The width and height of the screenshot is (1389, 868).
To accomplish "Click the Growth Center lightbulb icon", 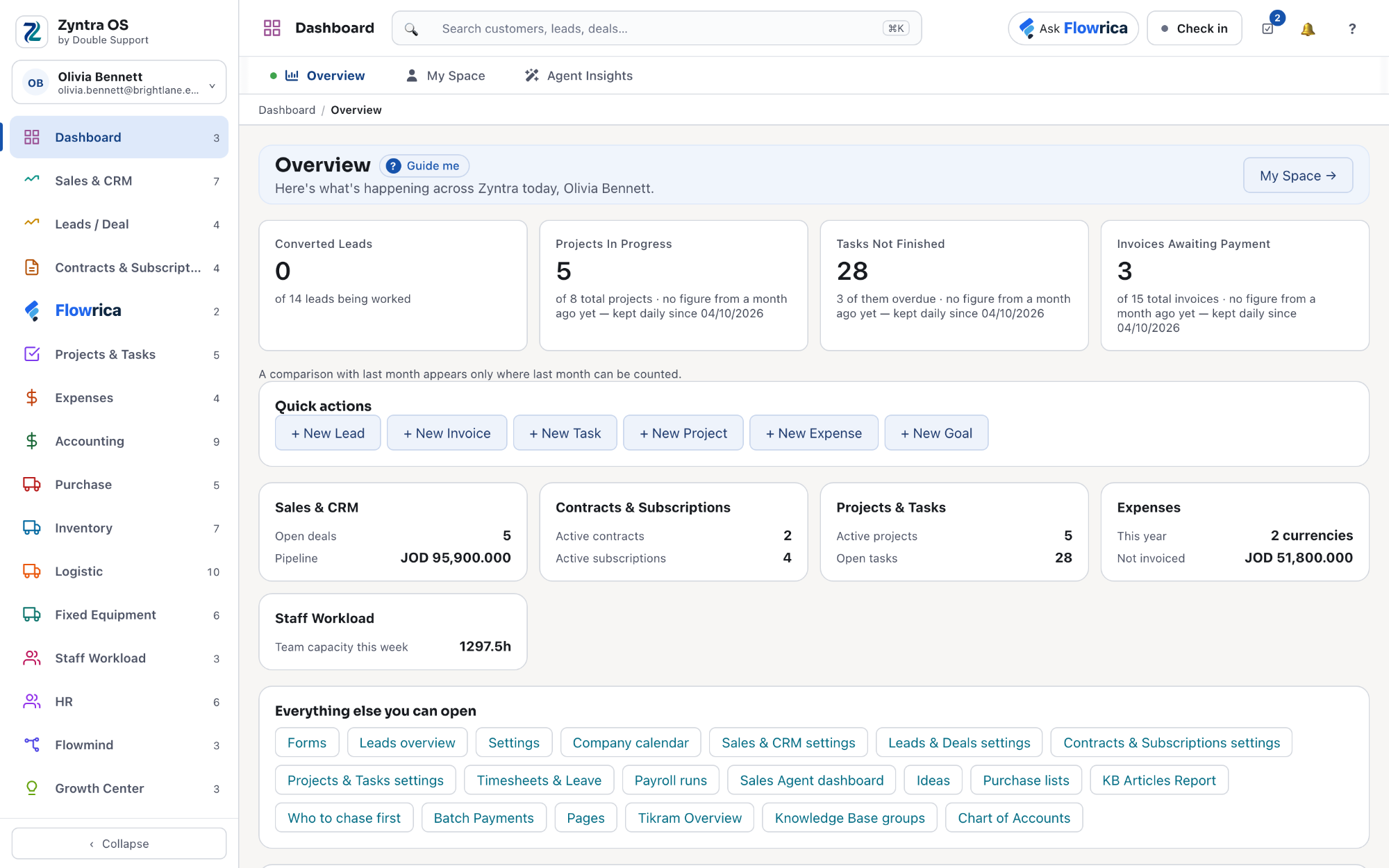I will point(32,788).
